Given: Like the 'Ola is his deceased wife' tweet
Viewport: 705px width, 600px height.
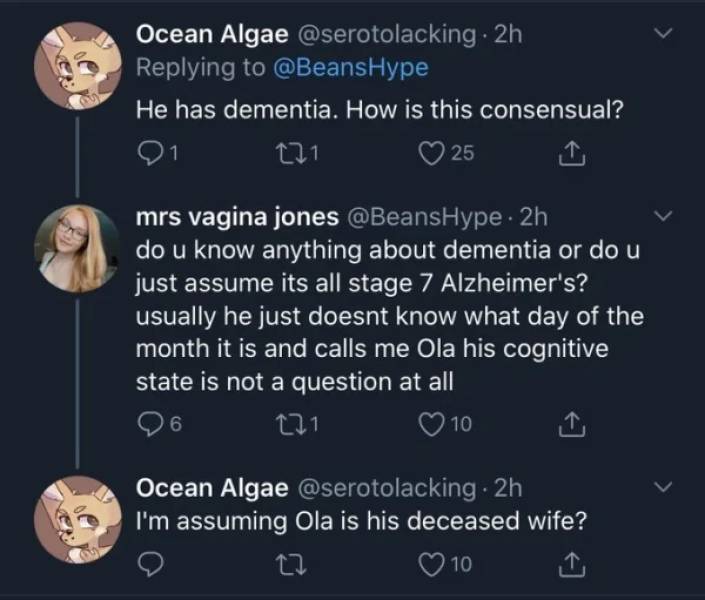Looking at the screenshot, I should point(429,568).
